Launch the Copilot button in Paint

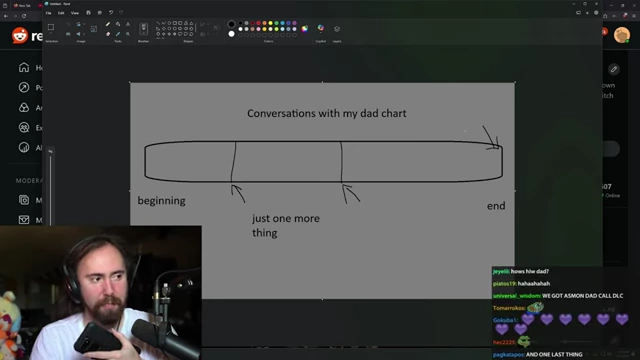[x=321, y=28]
